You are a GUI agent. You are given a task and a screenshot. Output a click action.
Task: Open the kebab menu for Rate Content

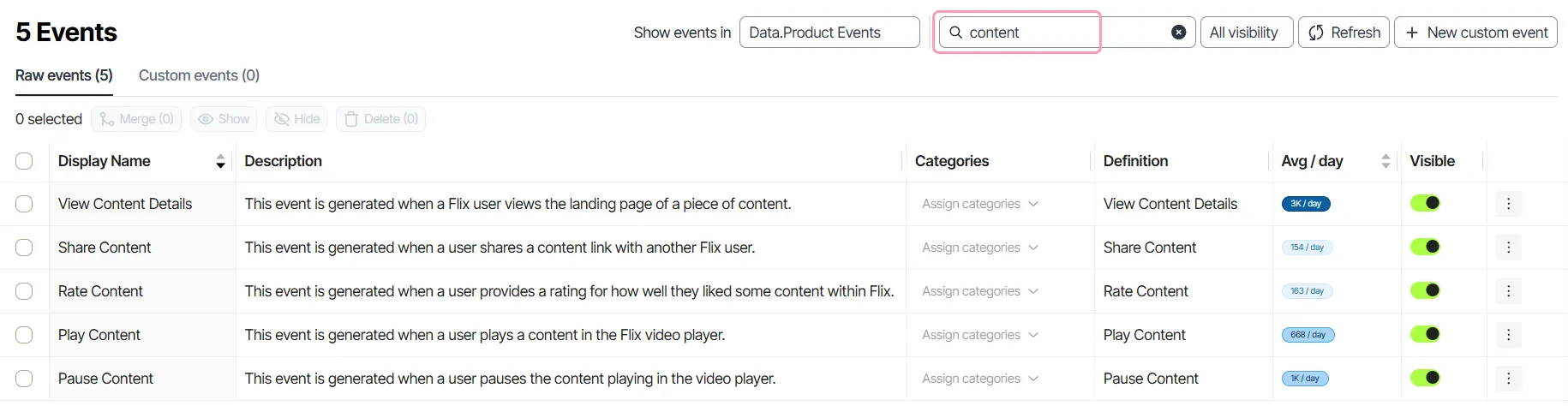(x=1508, y=291)
